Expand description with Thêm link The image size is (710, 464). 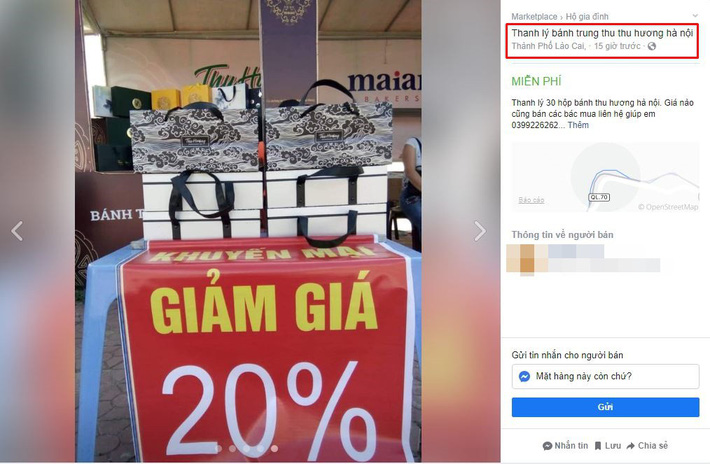point(578,125)
